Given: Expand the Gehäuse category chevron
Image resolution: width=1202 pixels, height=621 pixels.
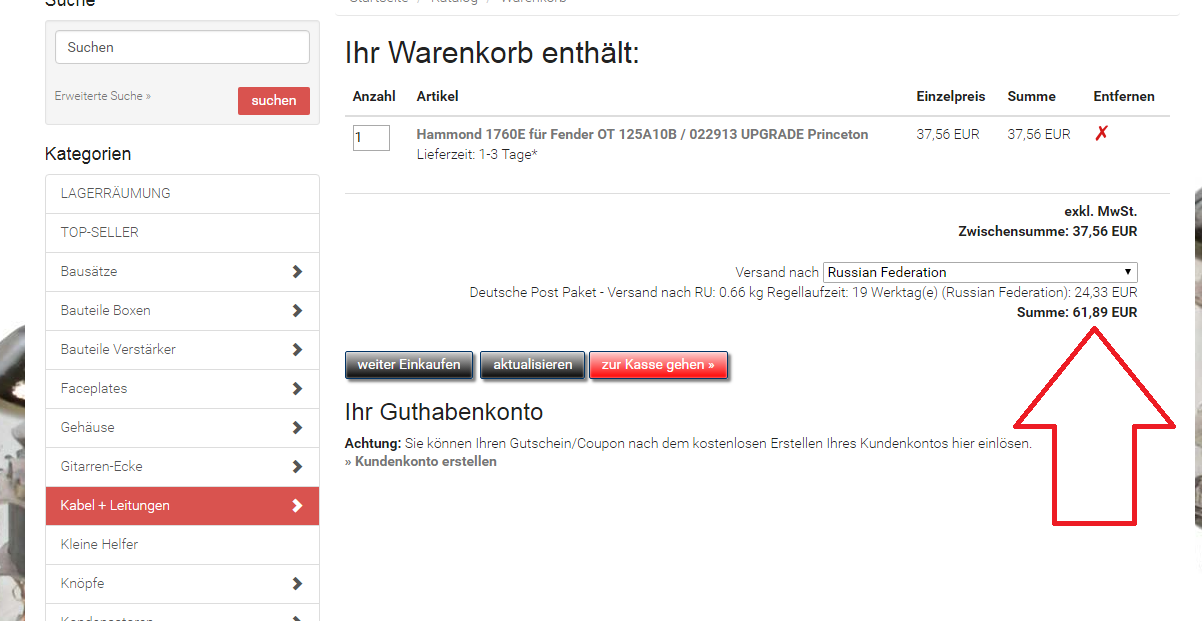Looking at the screenshot, I should tap(297, 428).
